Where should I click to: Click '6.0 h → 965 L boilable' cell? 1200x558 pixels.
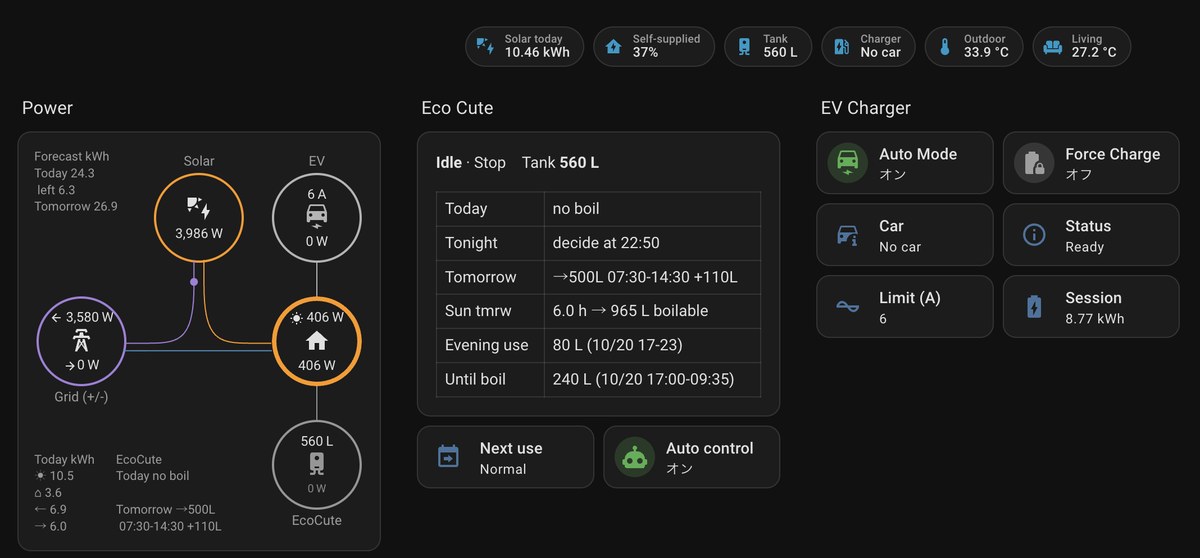pyautogui.click(x=652, y=311)
